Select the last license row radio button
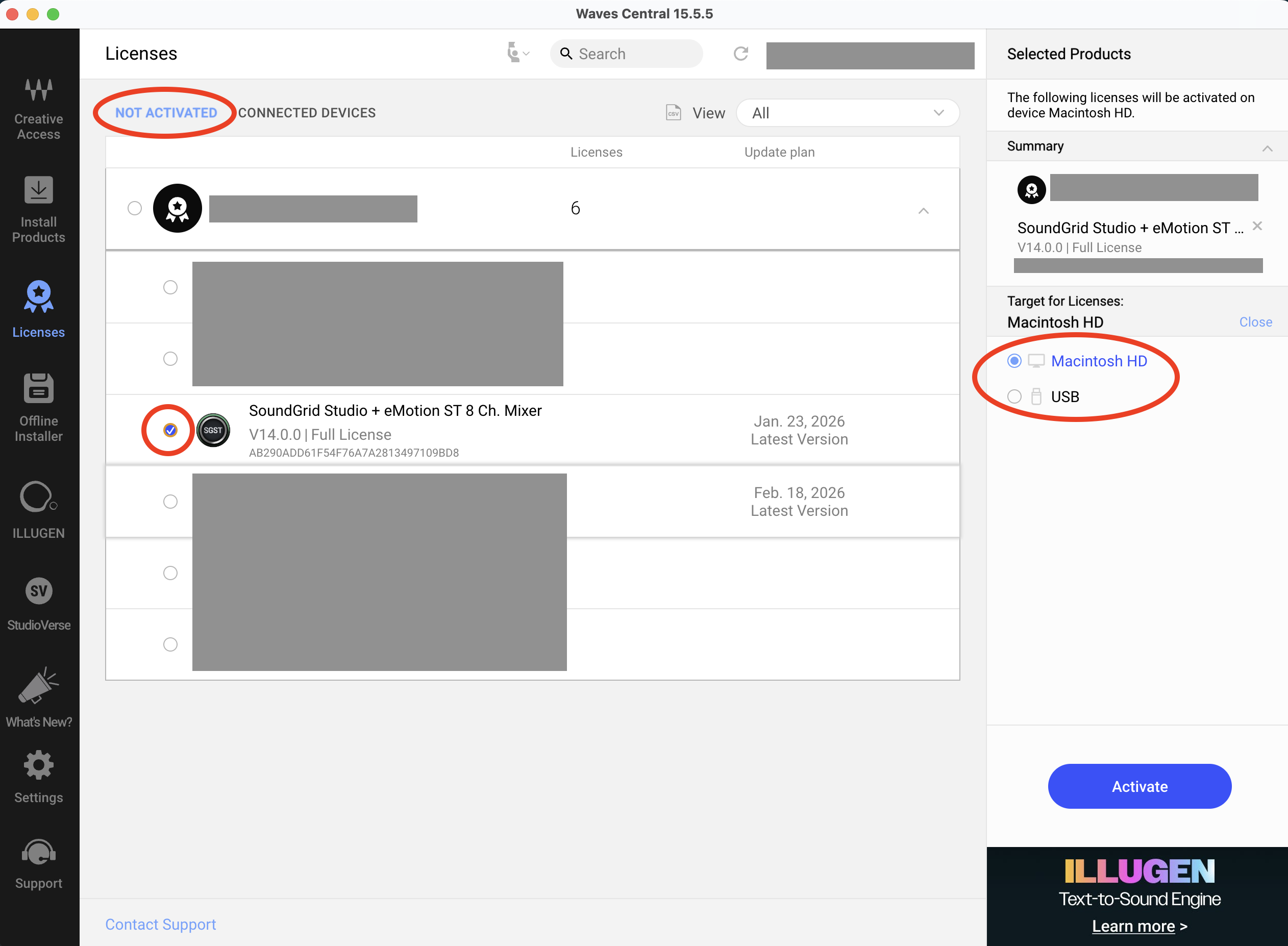 170,644
